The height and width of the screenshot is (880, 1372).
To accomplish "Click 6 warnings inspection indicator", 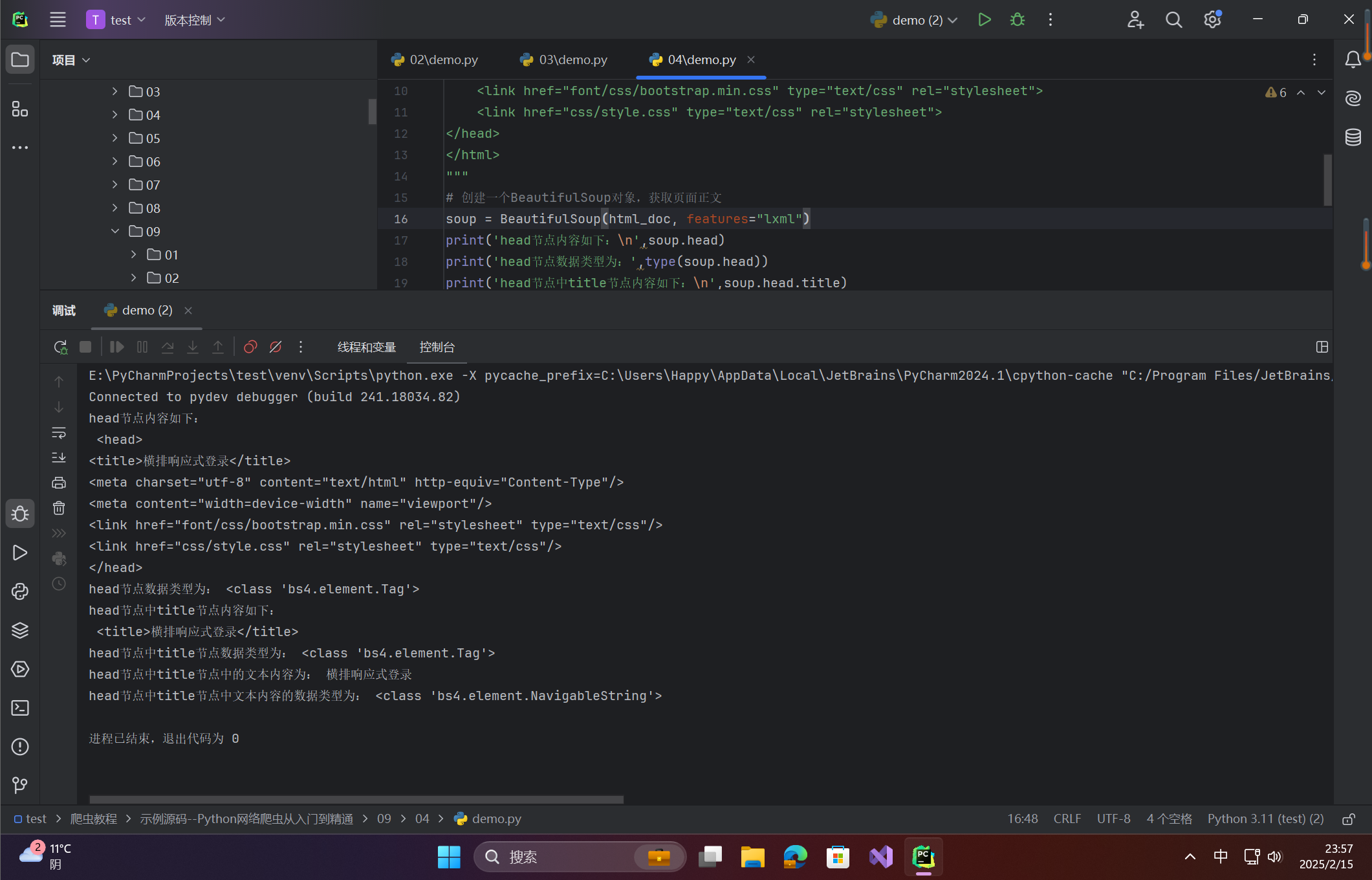I will pyautogui.click(x=1276, y=93).
